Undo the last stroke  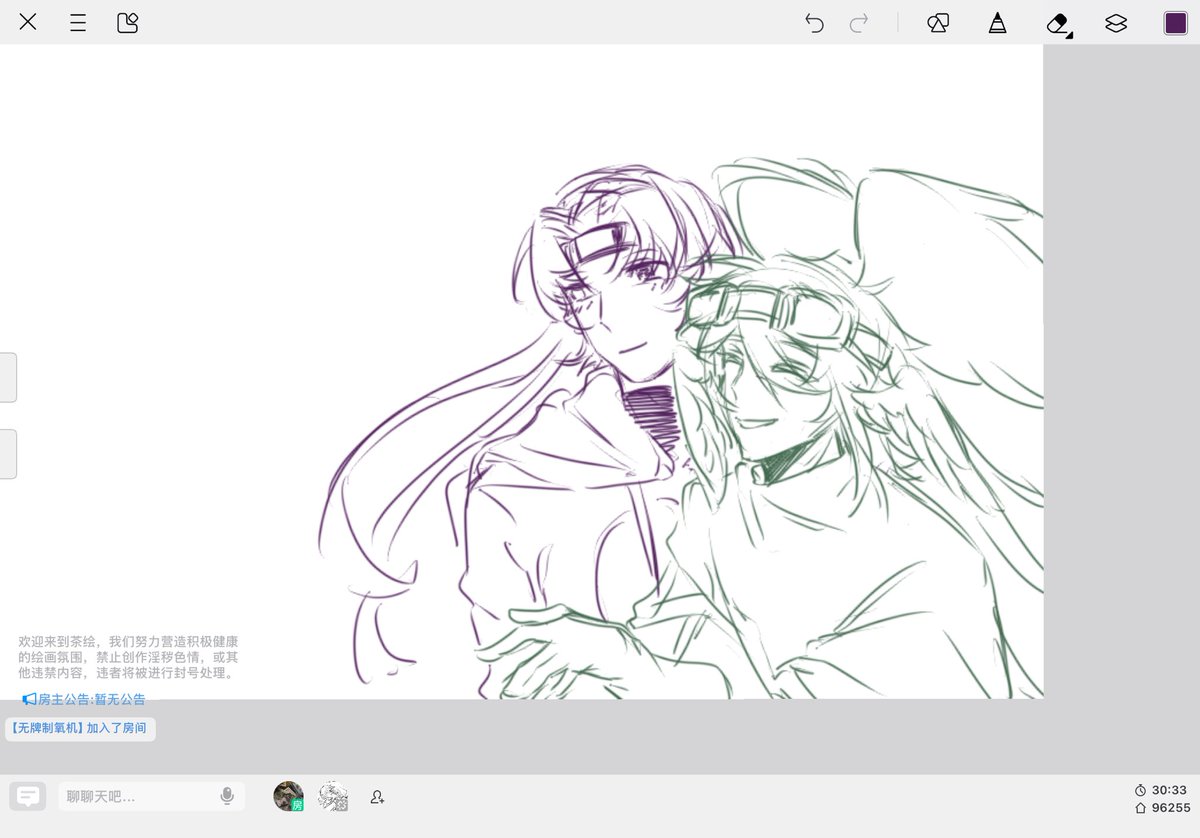814,23
